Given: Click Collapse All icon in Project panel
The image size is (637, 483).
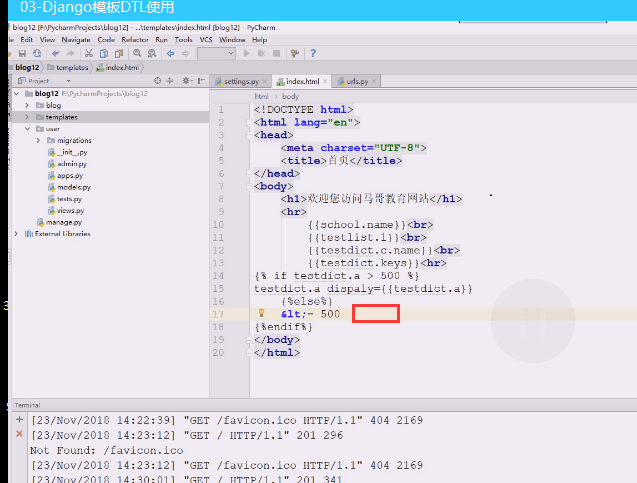Looking at the screenshot, I should 170,81.
